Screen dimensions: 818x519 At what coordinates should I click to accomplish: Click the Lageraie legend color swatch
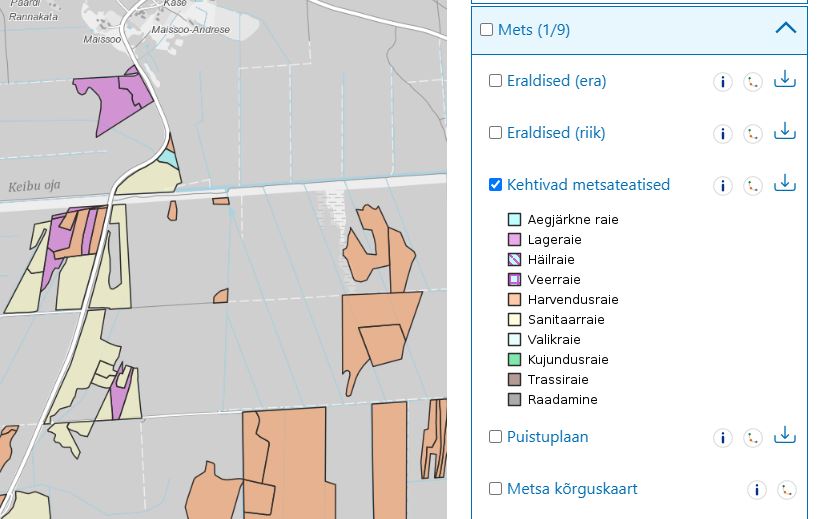(x=515, y=240)
